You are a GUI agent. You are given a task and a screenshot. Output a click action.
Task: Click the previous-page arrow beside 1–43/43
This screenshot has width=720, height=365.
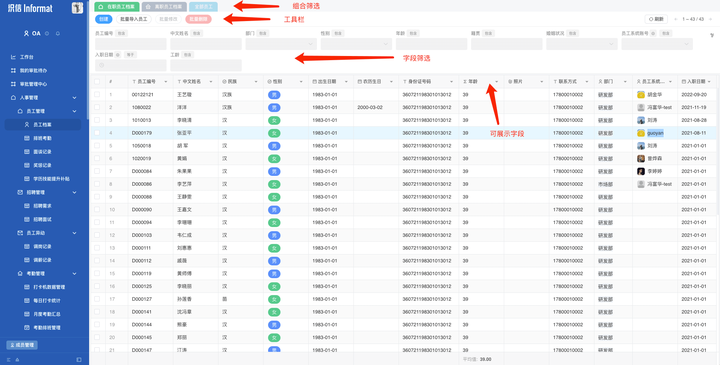click(675, 19)
